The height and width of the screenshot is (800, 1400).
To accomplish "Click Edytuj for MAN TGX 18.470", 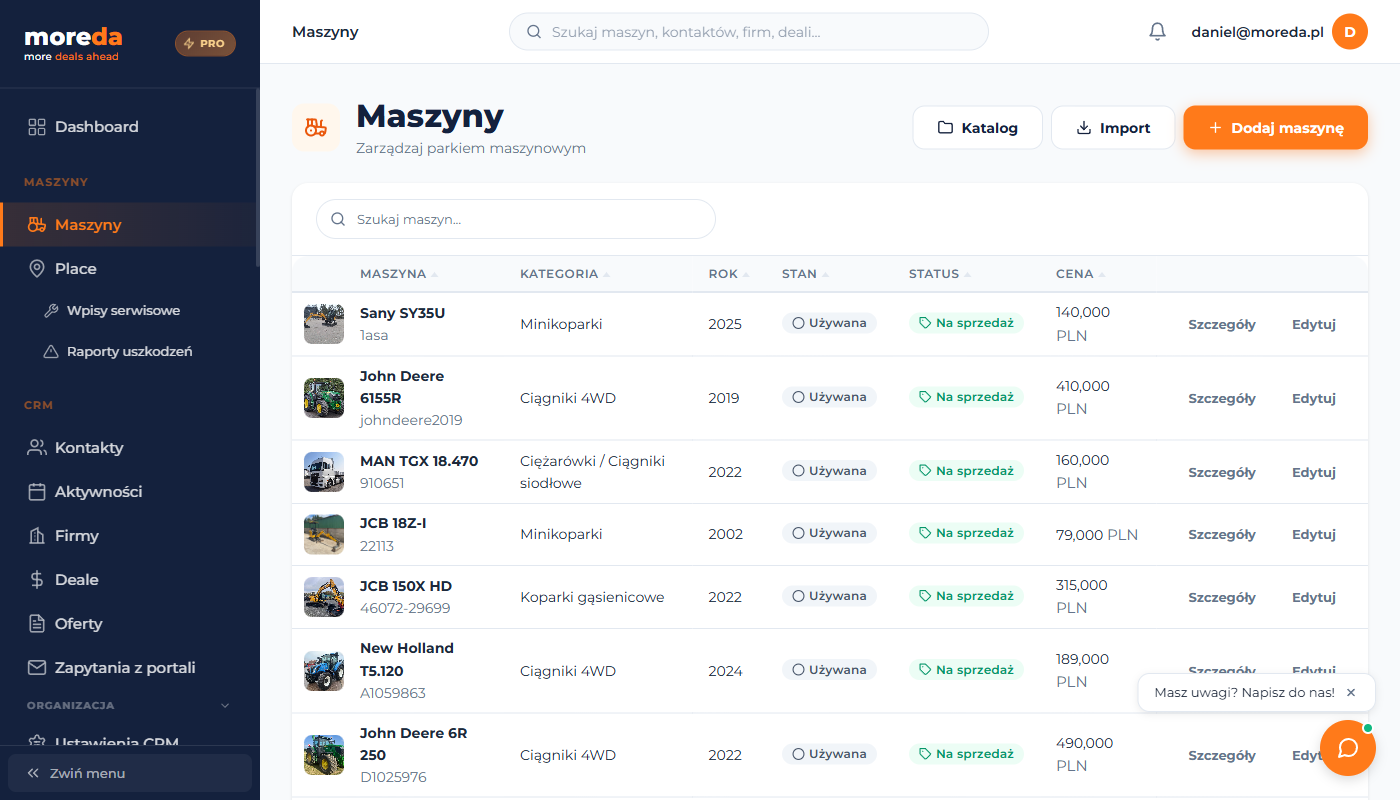I will pyautogui.click(x=1314, y=472).
